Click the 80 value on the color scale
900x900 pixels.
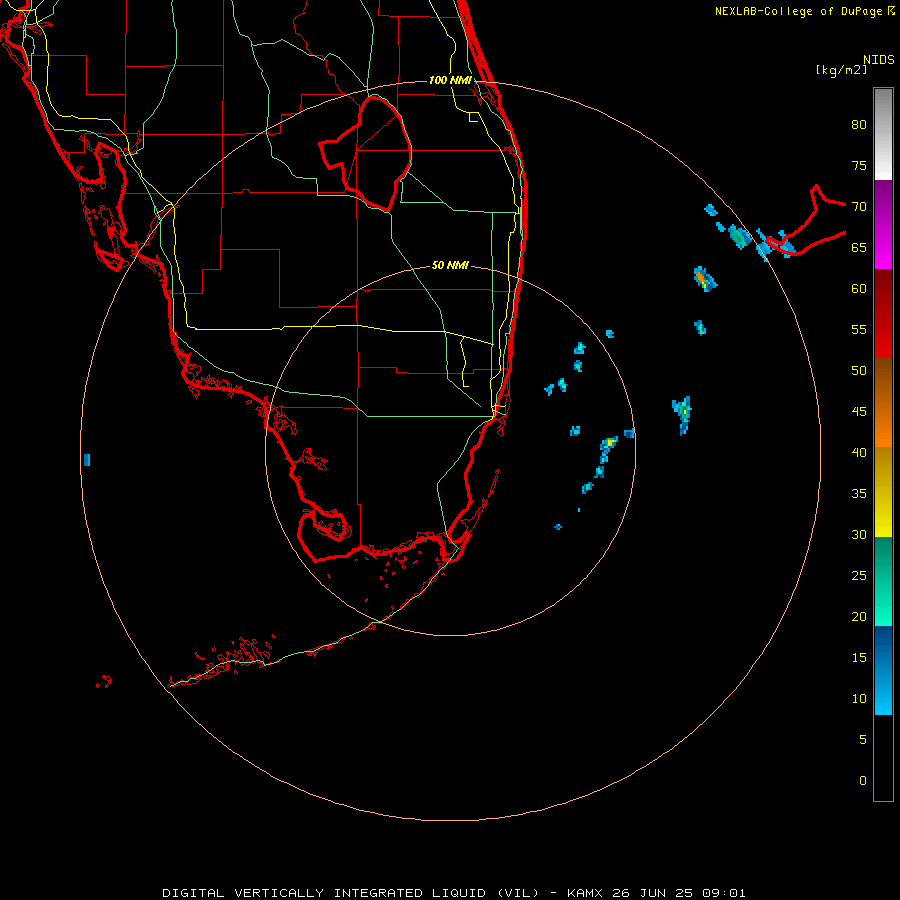859,125
